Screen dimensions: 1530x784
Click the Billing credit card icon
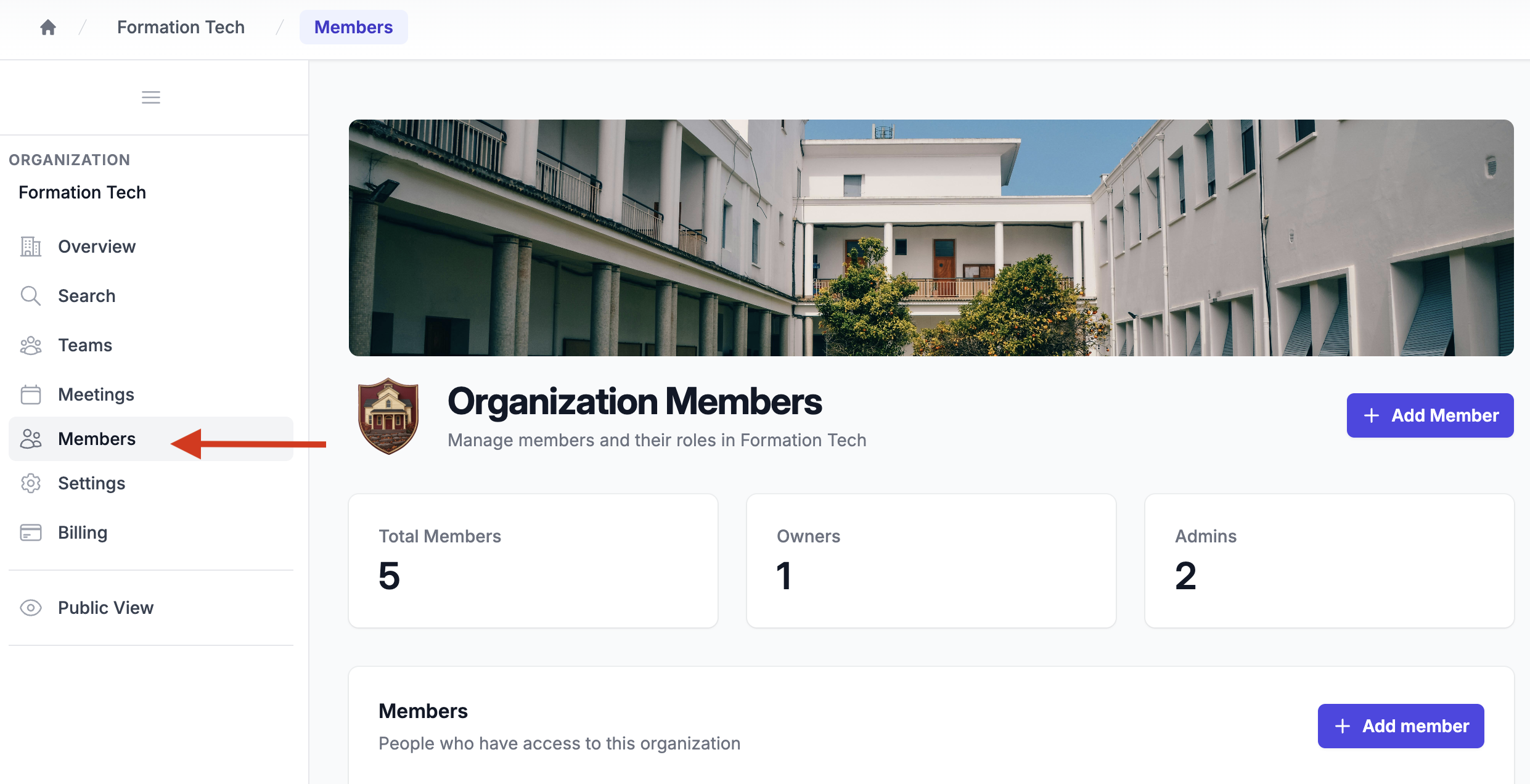(31, 533)
